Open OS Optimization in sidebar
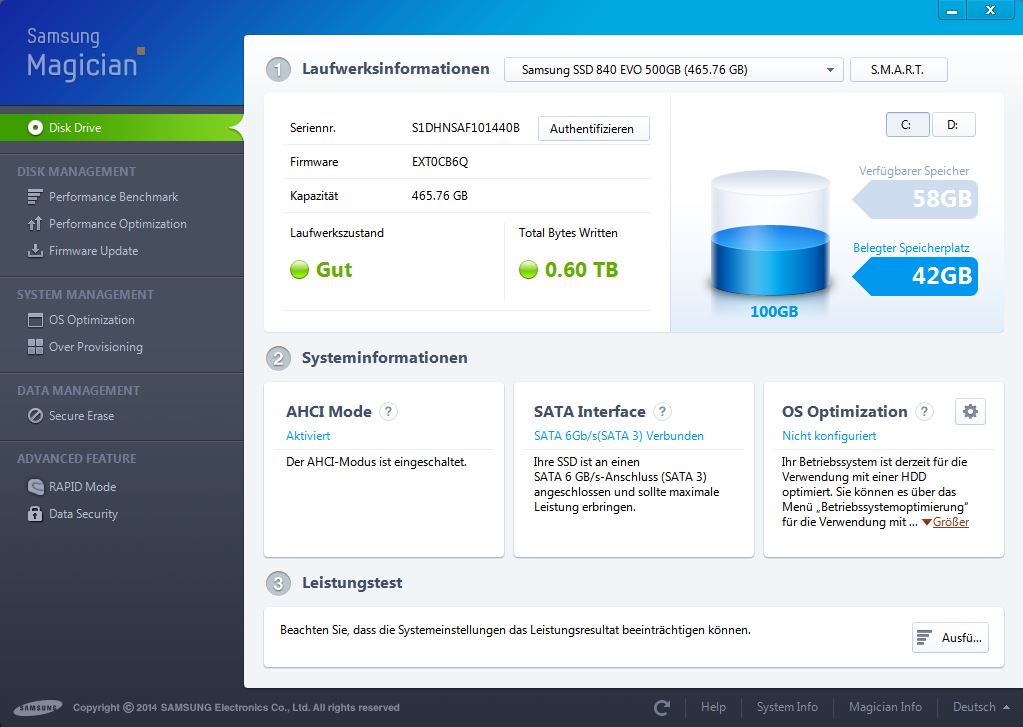Viewport: 1023px width, 727px height. click(91, 320)
